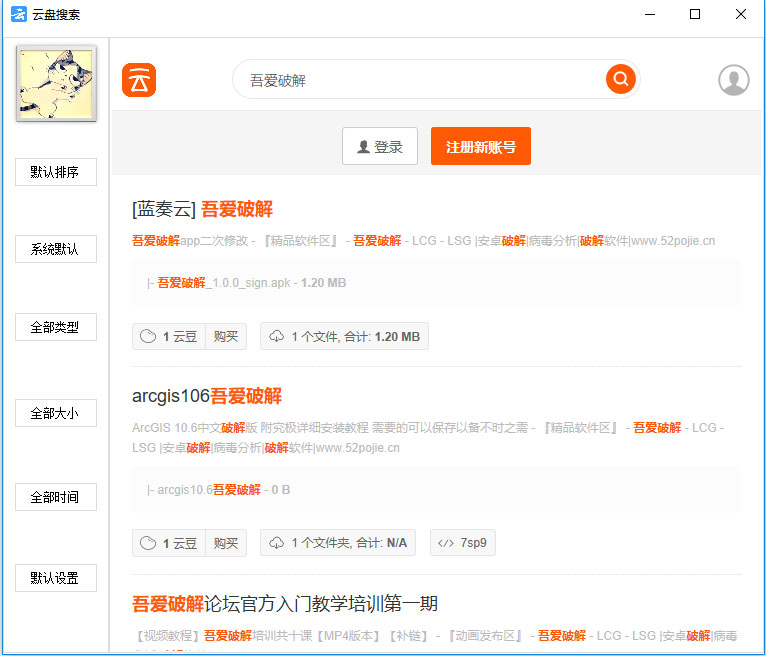The width and height of the screenshot is (766, 656).
Task: Select the 系统默认 option in sidebar
Action: tap(55, 249)
